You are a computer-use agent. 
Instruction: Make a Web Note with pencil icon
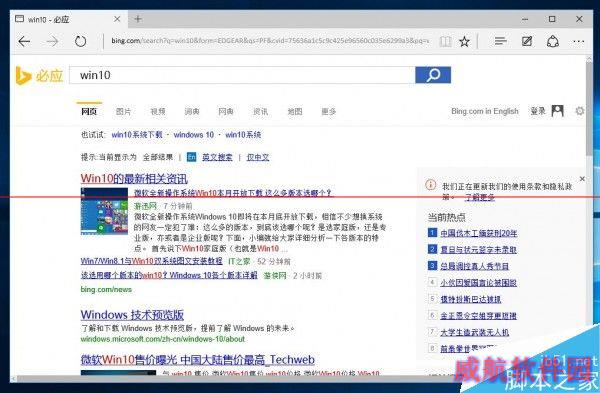(527, 41)
